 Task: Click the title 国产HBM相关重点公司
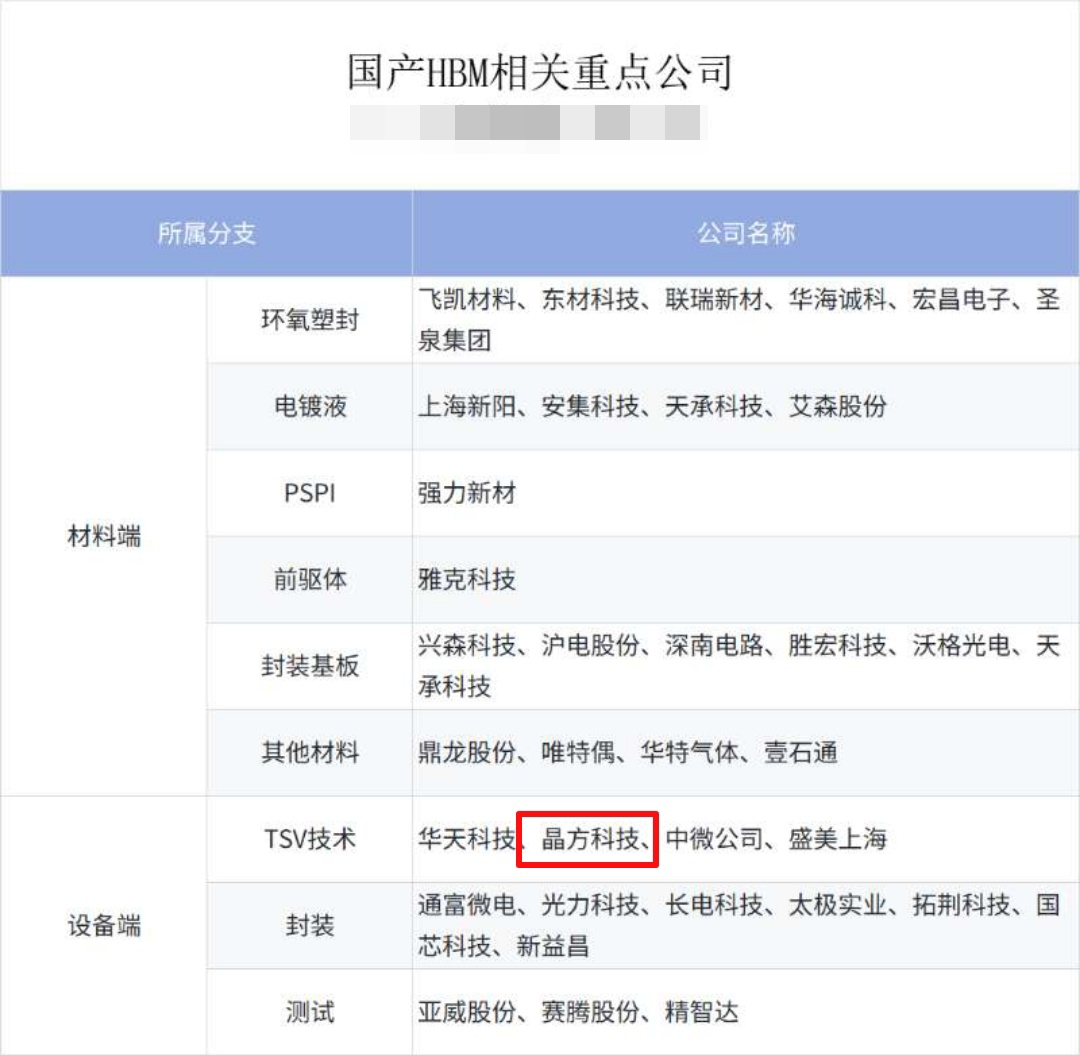coord(539,72)
